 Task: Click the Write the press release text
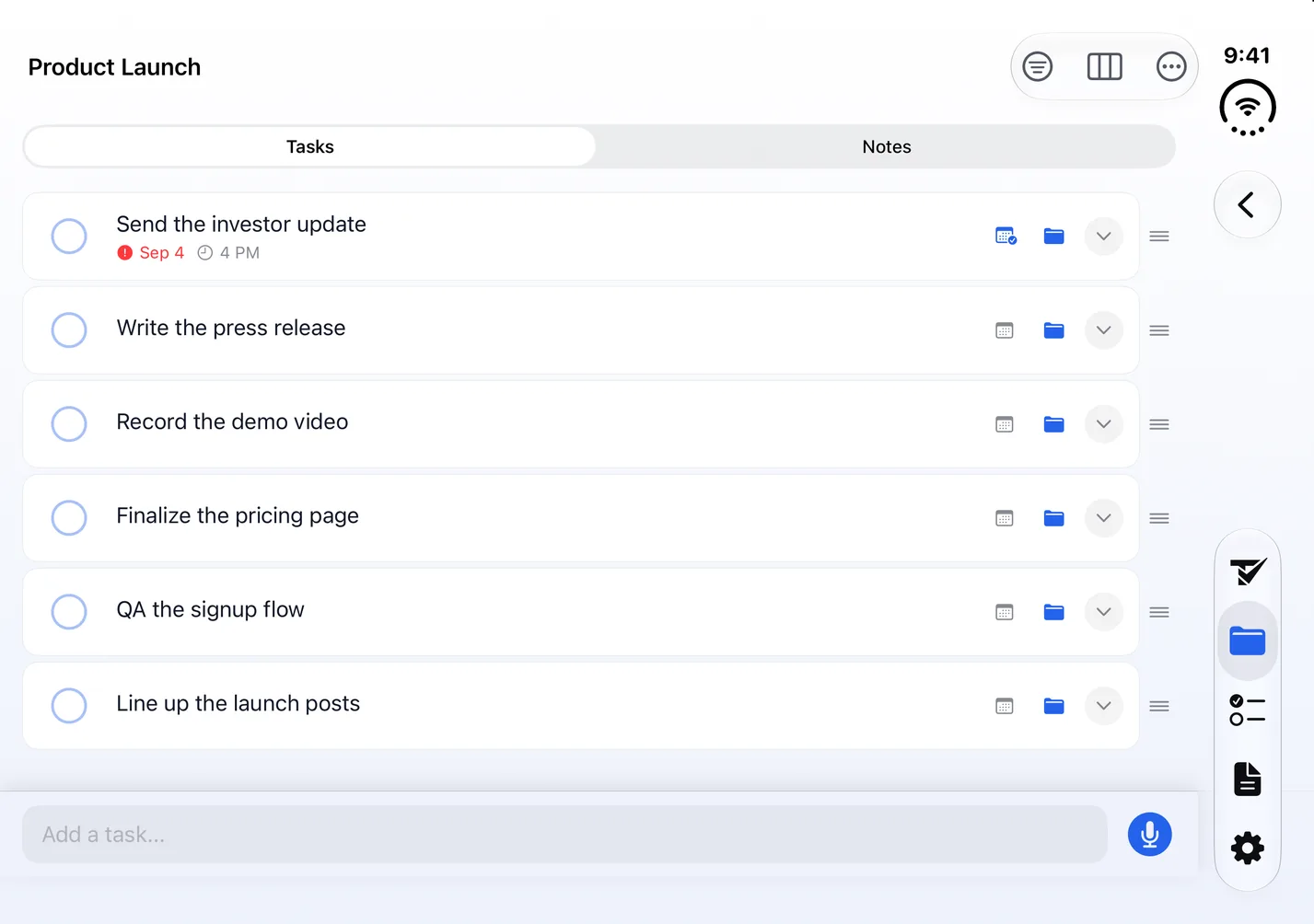[x=231, y=328]
